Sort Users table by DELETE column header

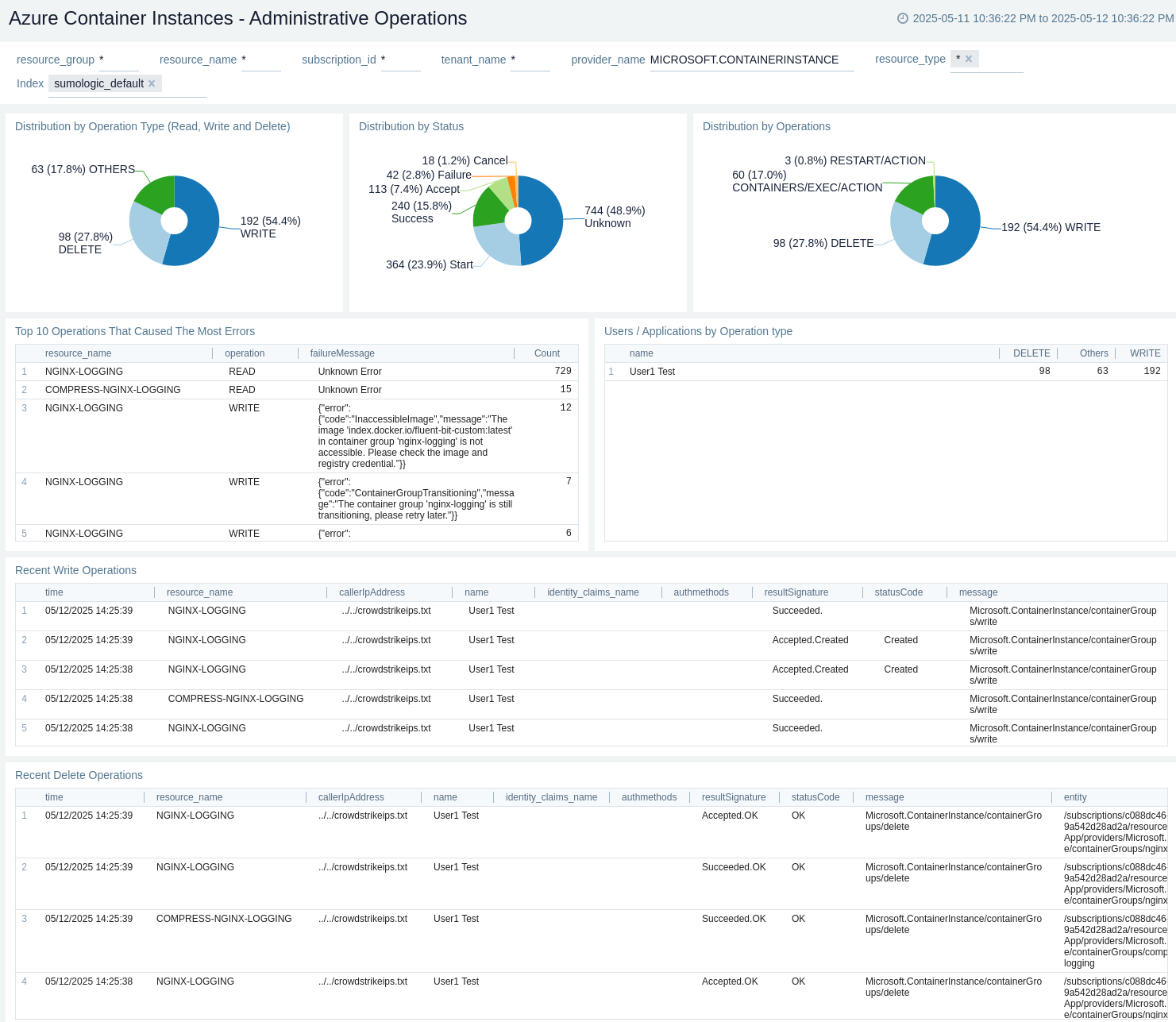pos(1031,353)
